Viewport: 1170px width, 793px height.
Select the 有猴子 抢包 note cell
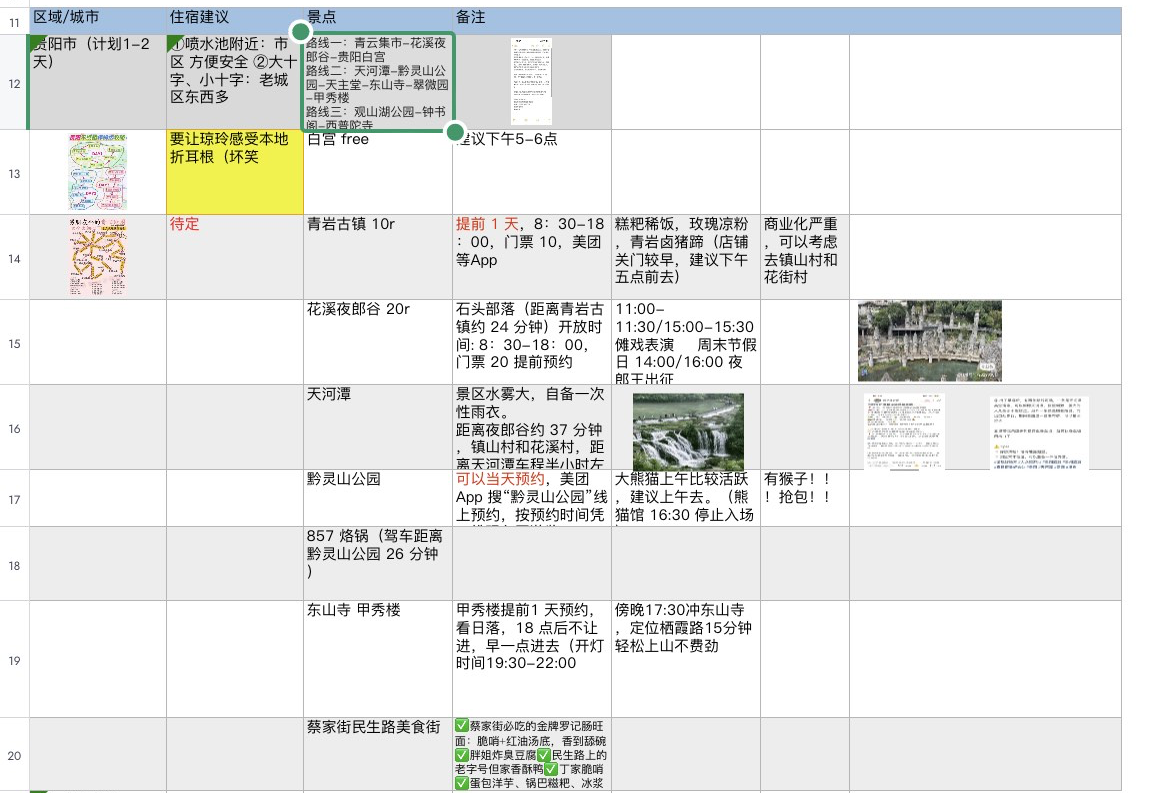(805, 498)
